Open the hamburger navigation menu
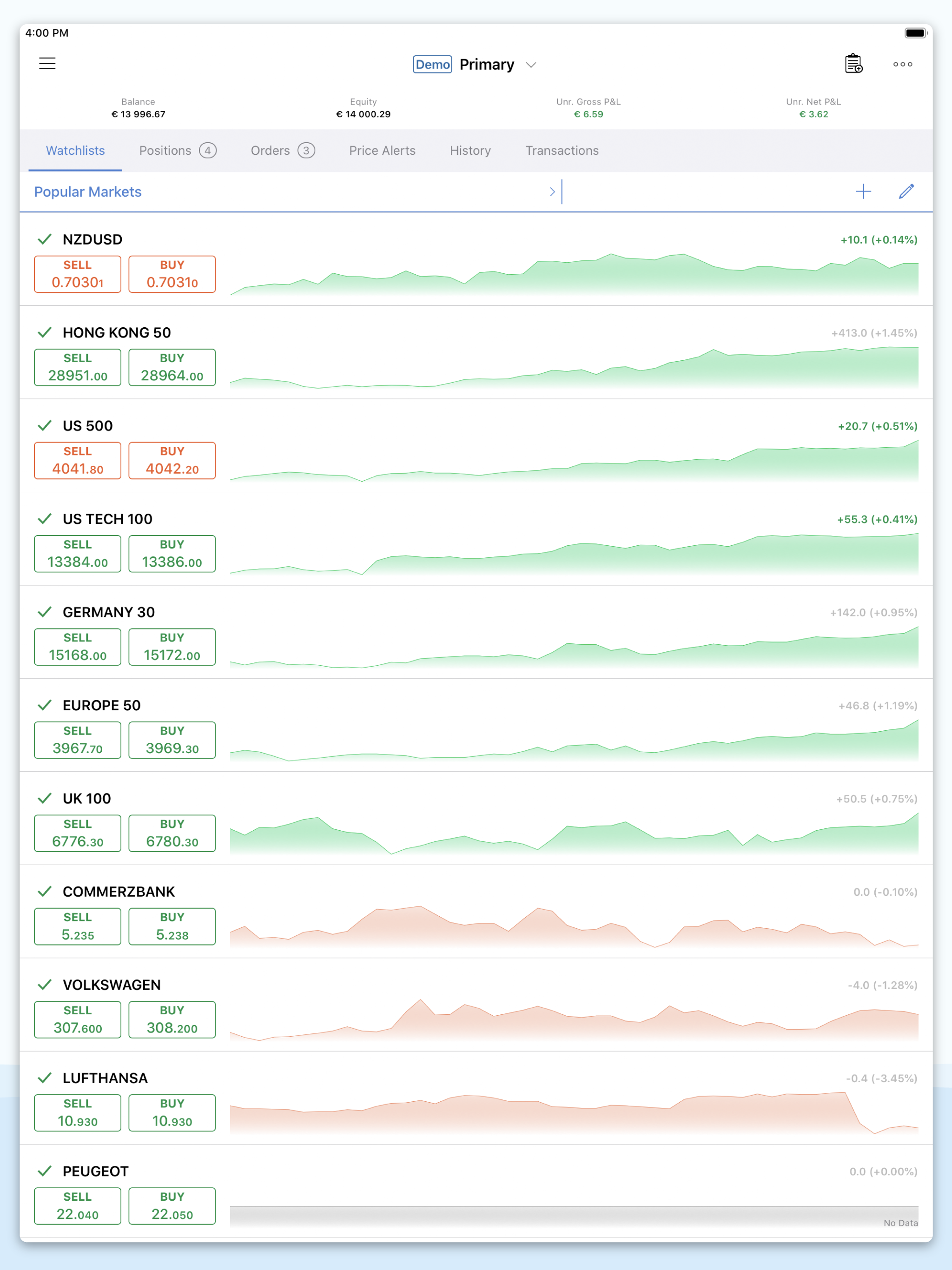Screen dimensions: 952x1270 [x=47, y=63]
